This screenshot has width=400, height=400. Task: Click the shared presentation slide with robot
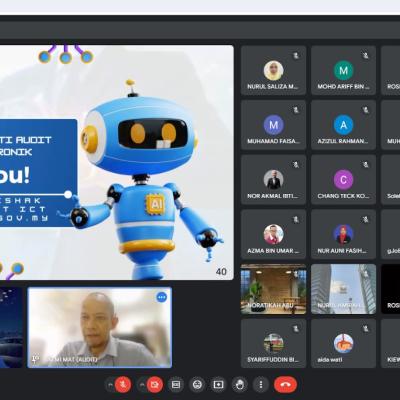click(x=117, y=162)
